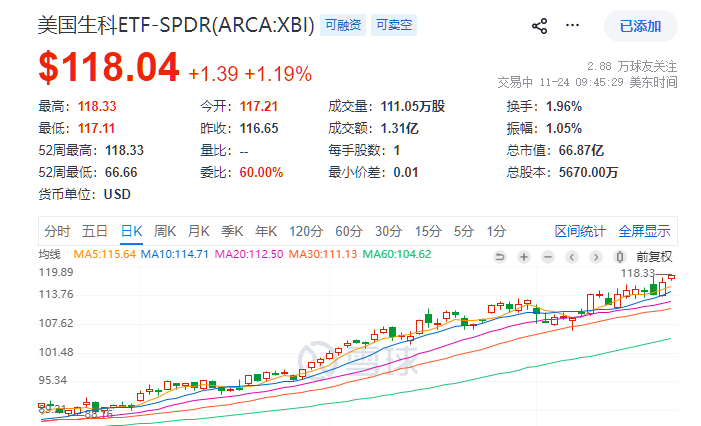Select the 周K tab
This screenshot has width=701, height=426.
[165, 232]
